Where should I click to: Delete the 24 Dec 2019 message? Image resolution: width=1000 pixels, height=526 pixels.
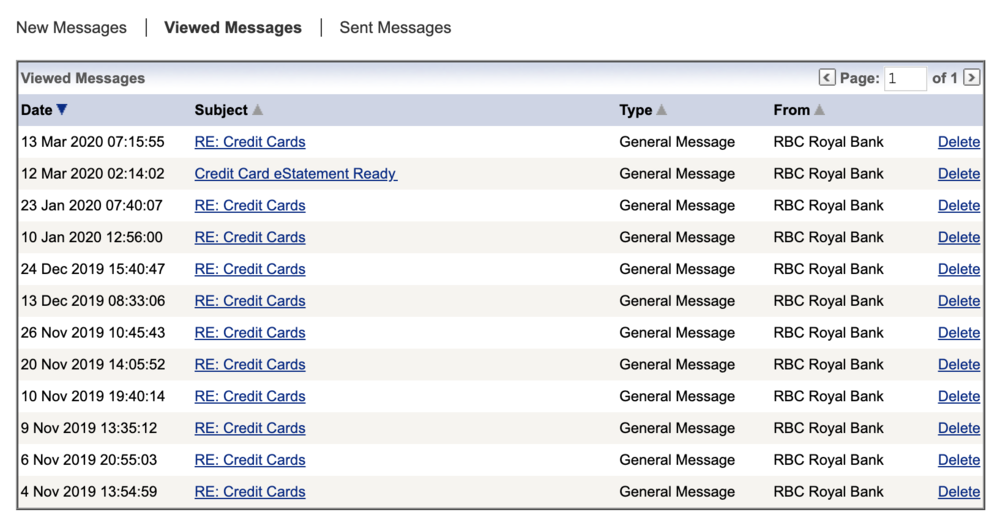958,269
